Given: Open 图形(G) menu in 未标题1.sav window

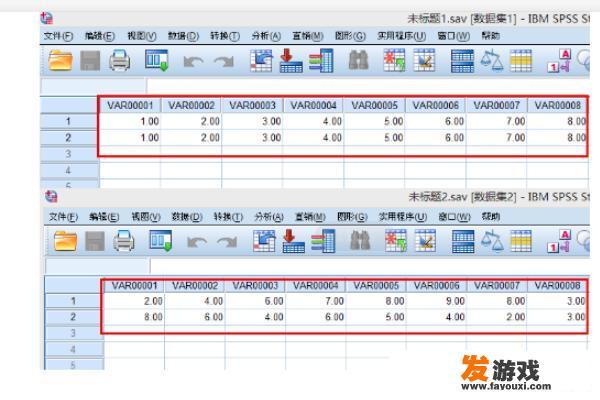Looking at the screenshot, I should pos(350,36).
